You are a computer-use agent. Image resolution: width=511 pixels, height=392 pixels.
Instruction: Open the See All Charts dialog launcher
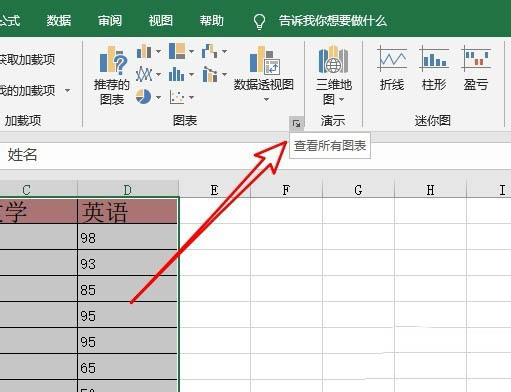pos(296,124)
